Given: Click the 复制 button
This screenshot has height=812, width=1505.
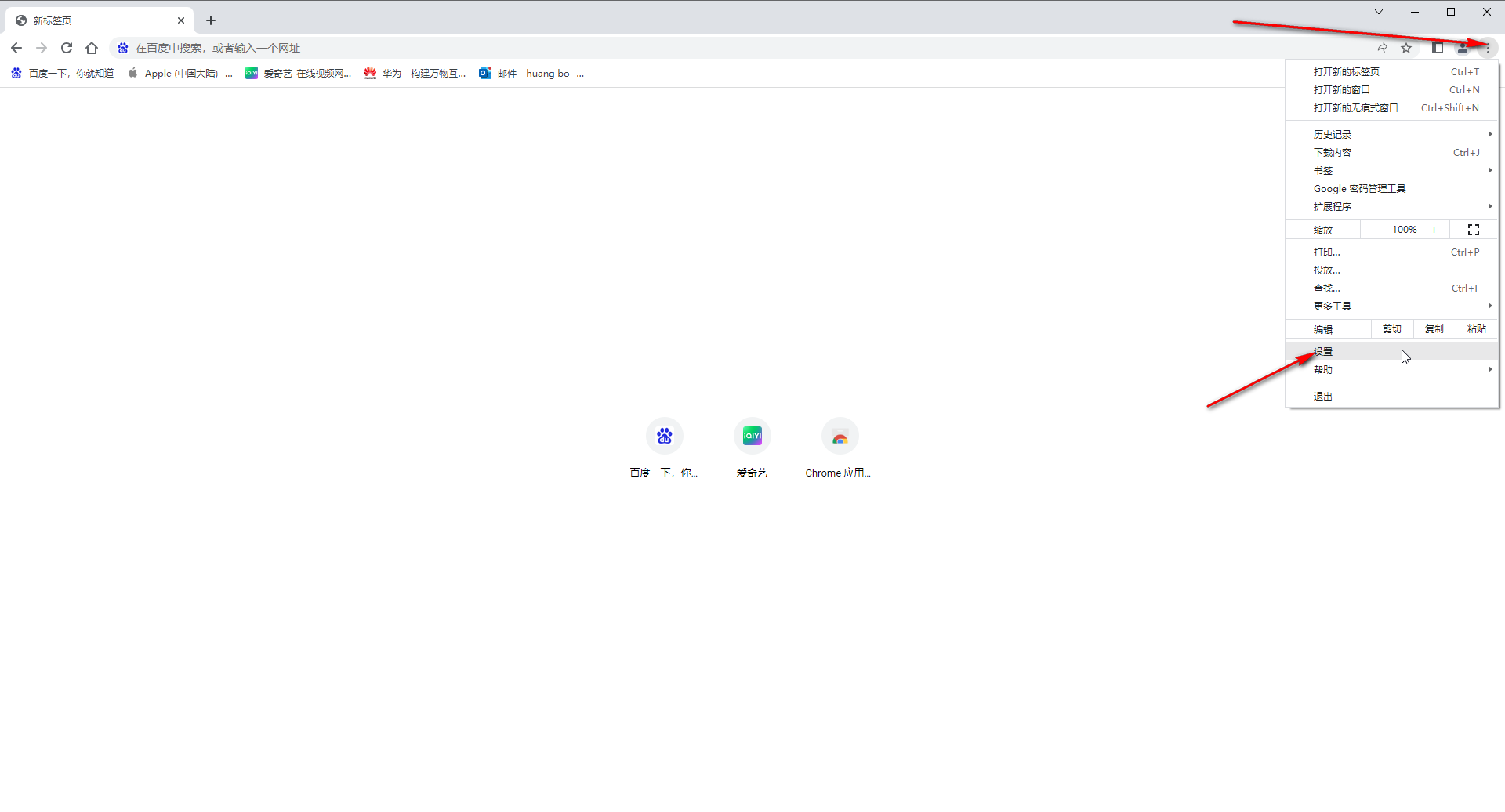Looking at the screenshot, I should pos(1434,329).
